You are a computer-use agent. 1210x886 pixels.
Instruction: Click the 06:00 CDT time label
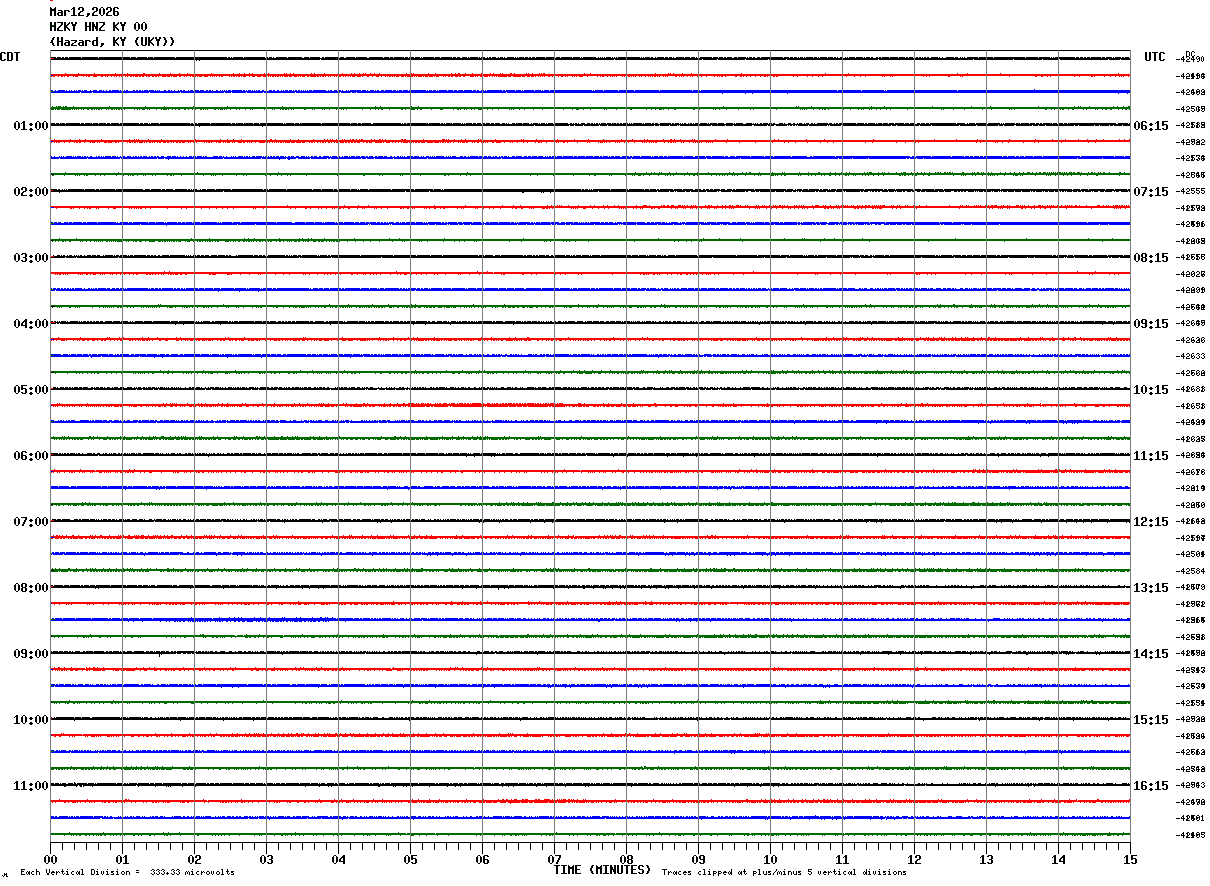30,456
